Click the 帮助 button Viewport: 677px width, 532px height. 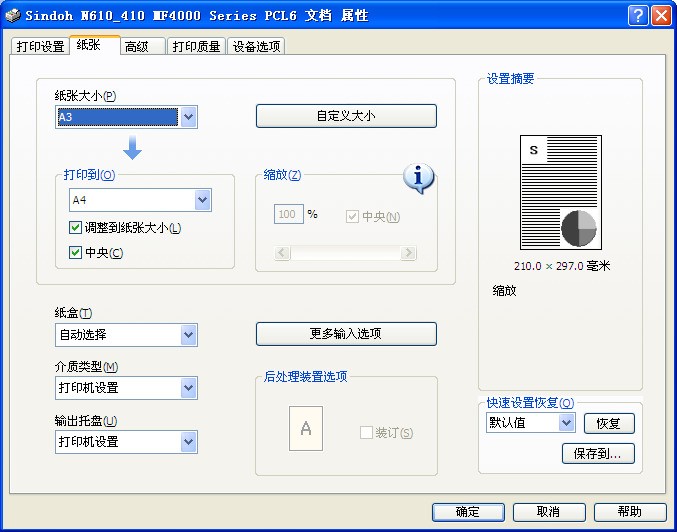tap(630, 512)
